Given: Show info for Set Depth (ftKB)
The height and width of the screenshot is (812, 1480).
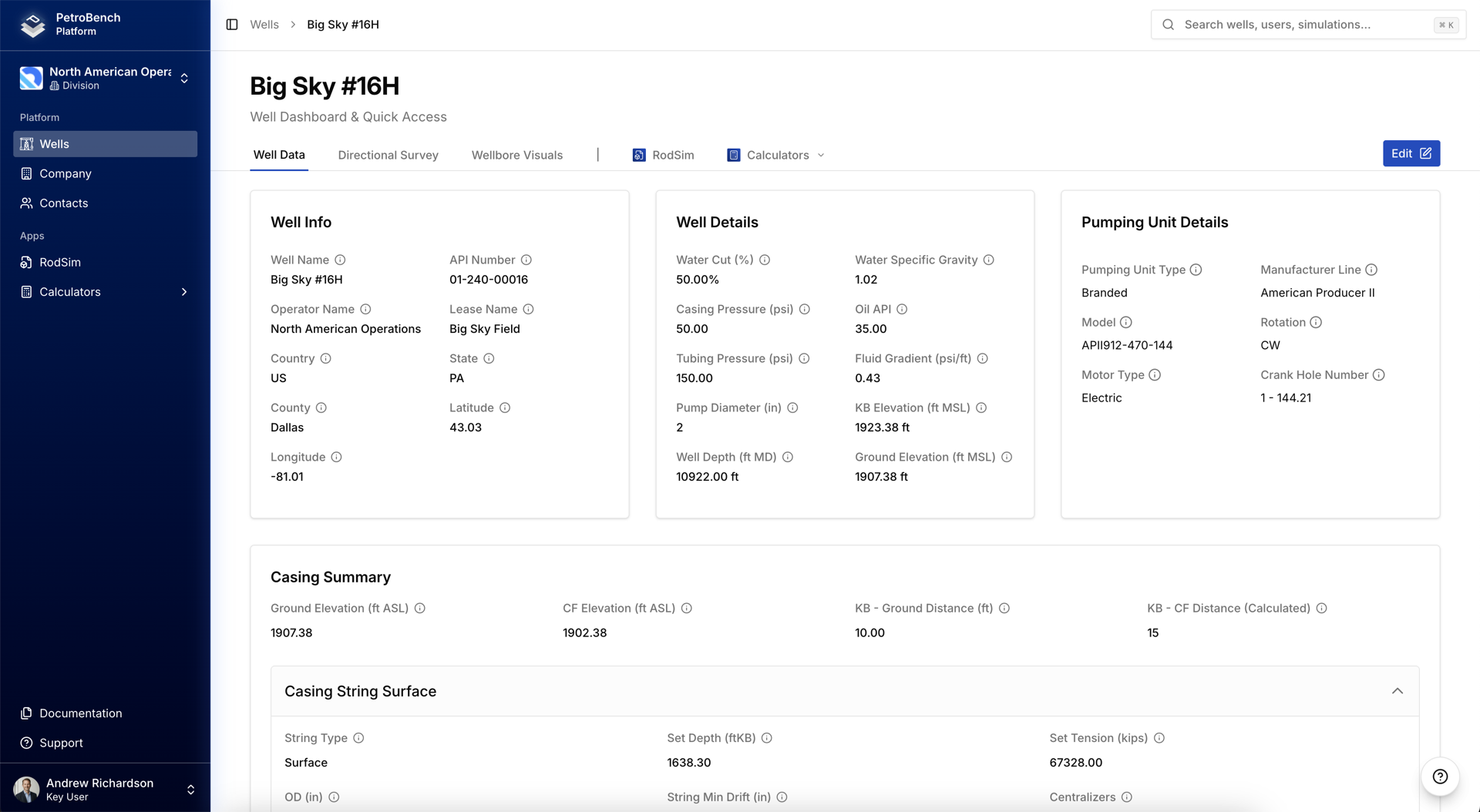Looking at the screenshot, I should [766, 738].
